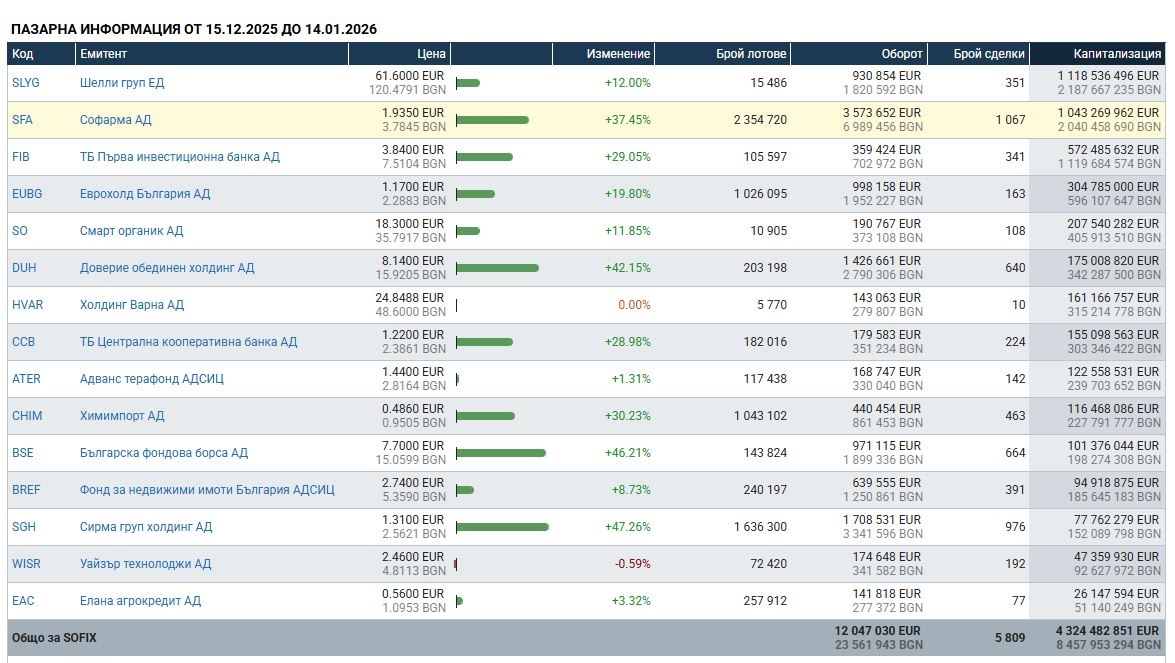This screenshot has height=663, width=1175.
Task: Sort by the Оборот column header
Action: click(901, 54)
